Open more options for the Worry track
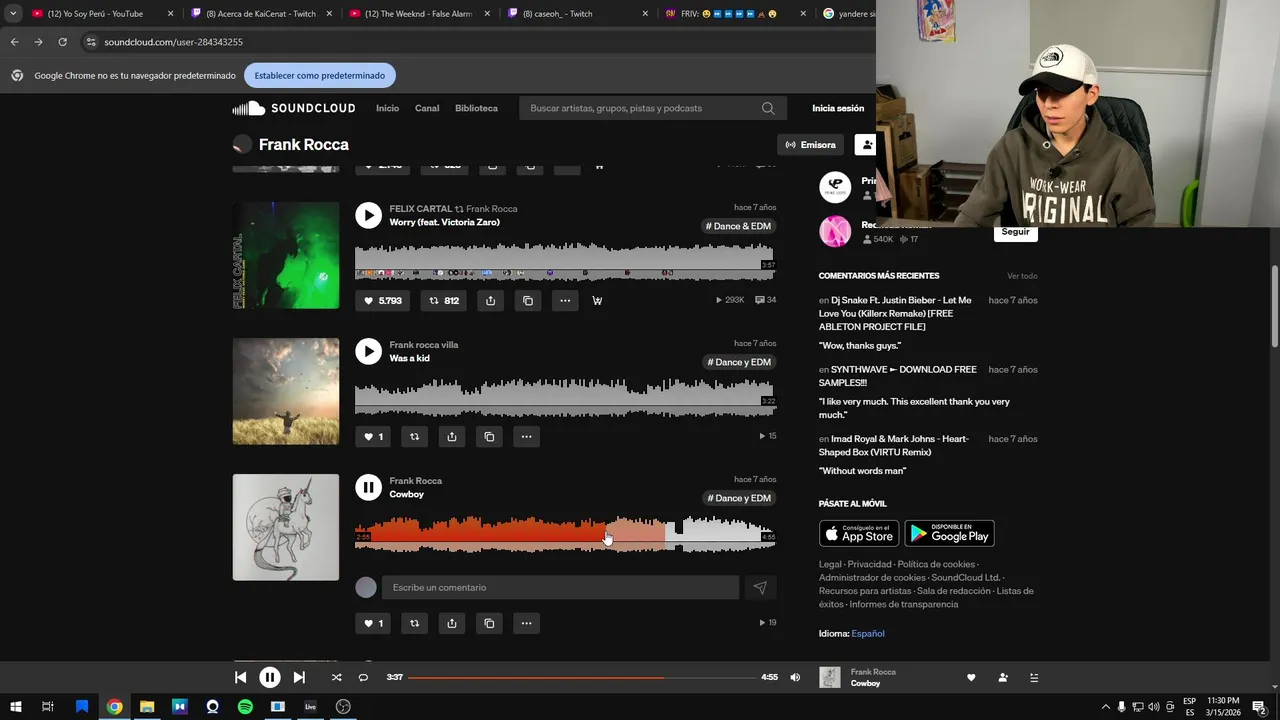This screenshot has height=720, width=1280. point(565,300)
